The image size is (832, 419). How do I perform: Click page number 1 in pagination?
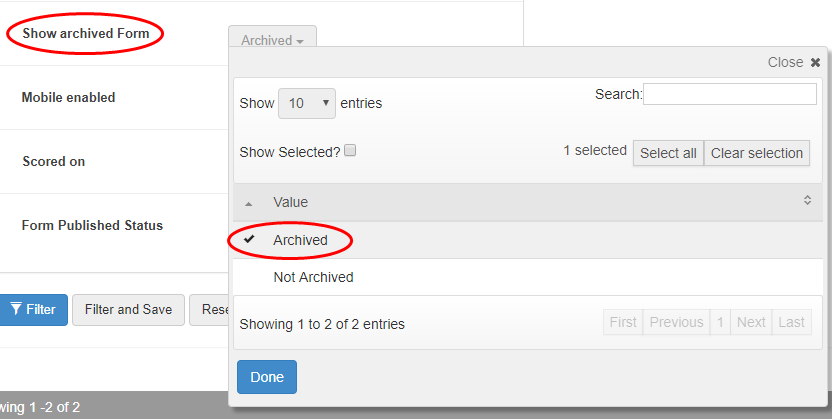pyautogui.click(x=720, y=322)
